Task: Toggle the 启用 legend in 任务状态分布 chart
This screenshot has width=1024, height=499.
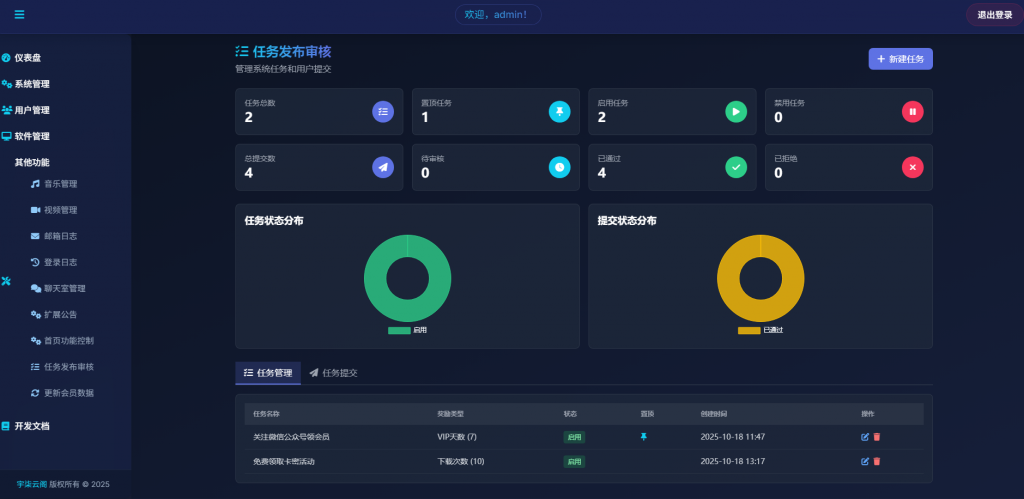Action: pyautogui.click(x=407, y=330)
